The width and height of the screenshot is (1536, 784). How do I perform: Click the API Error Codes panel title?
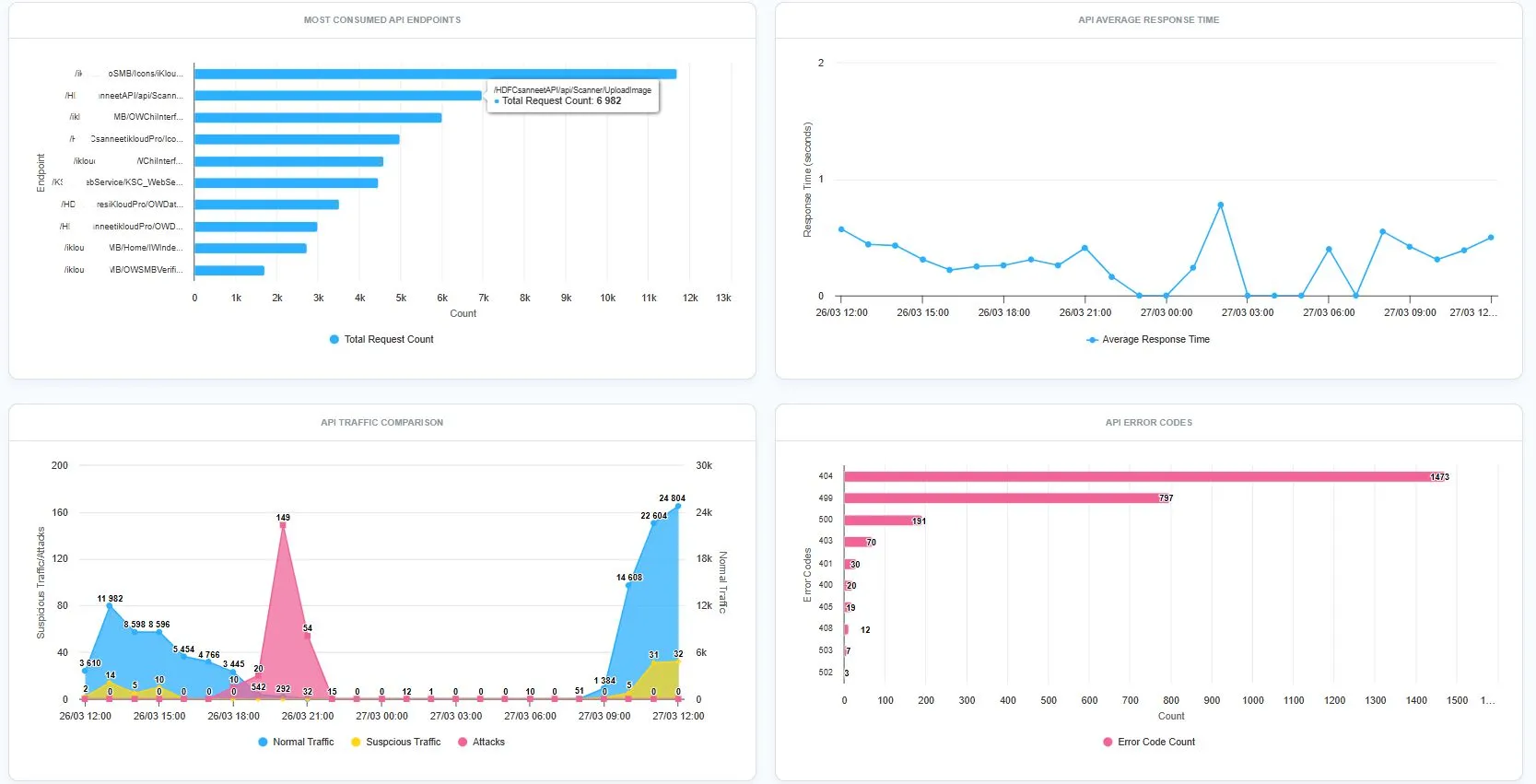point(1148,423)
